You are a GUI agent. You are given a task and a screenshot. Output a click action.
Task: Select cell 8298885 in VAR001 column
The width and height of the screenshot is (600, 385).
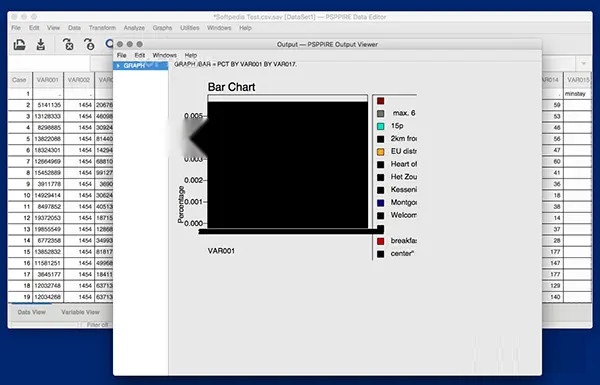coord(48,127)
